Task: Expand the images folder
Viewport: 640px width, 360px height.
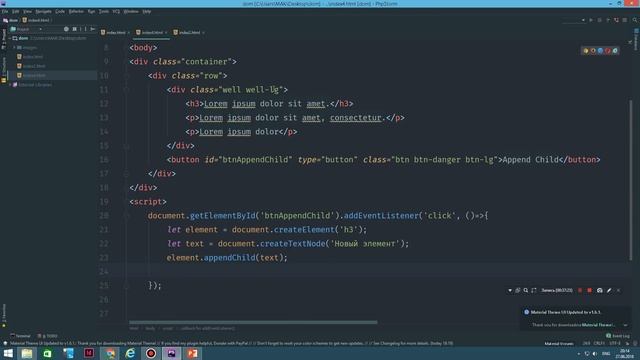Action: (14, 48)
